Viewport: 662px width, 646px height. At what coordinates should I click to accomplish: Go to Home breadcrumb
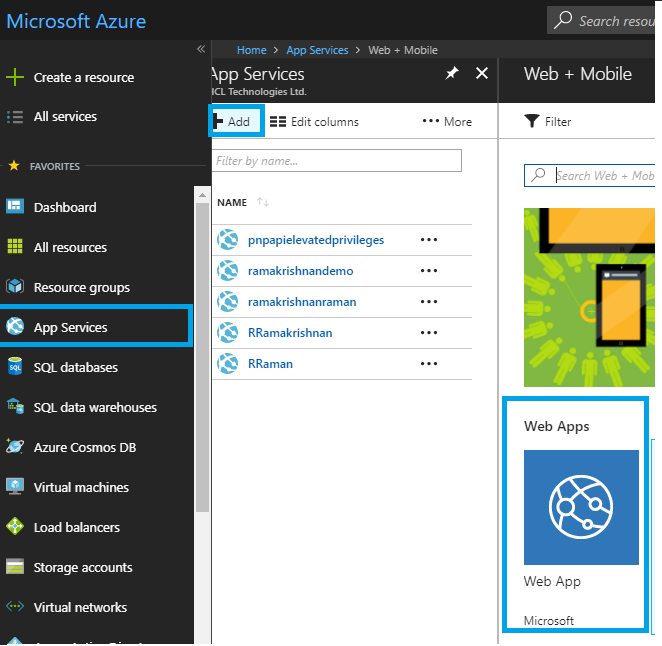click(251, 50)
